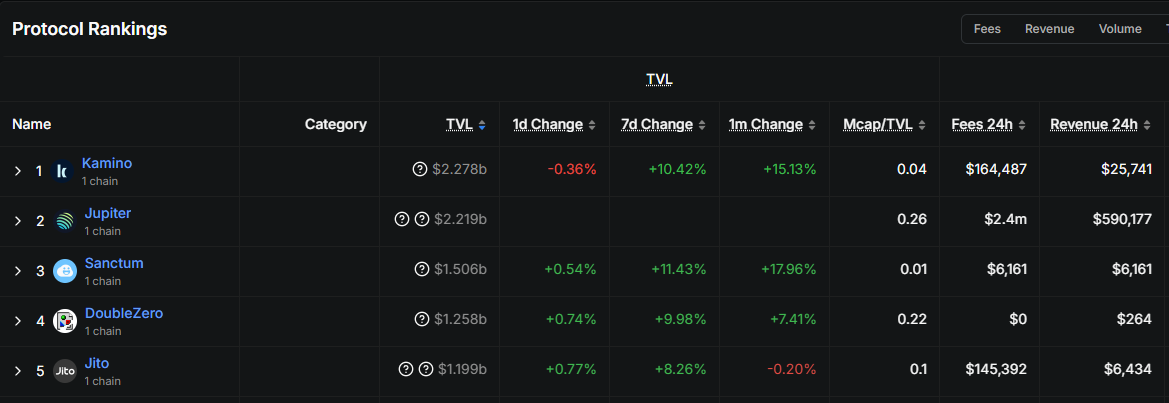1169x403 pixels.
Task: Expand the Kamino row chevron
Action: (18, 171)
